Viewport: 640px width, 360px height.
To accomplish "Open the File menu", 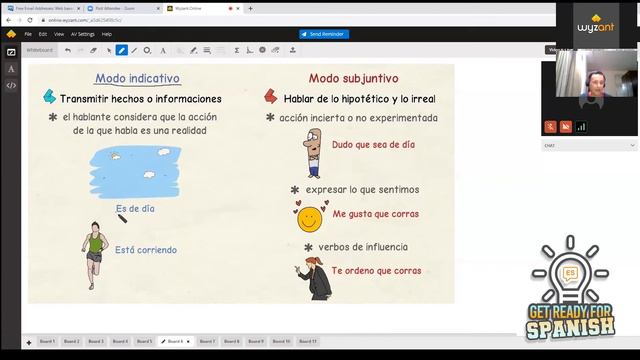I will pyautogui.click(x=28, y=34).
